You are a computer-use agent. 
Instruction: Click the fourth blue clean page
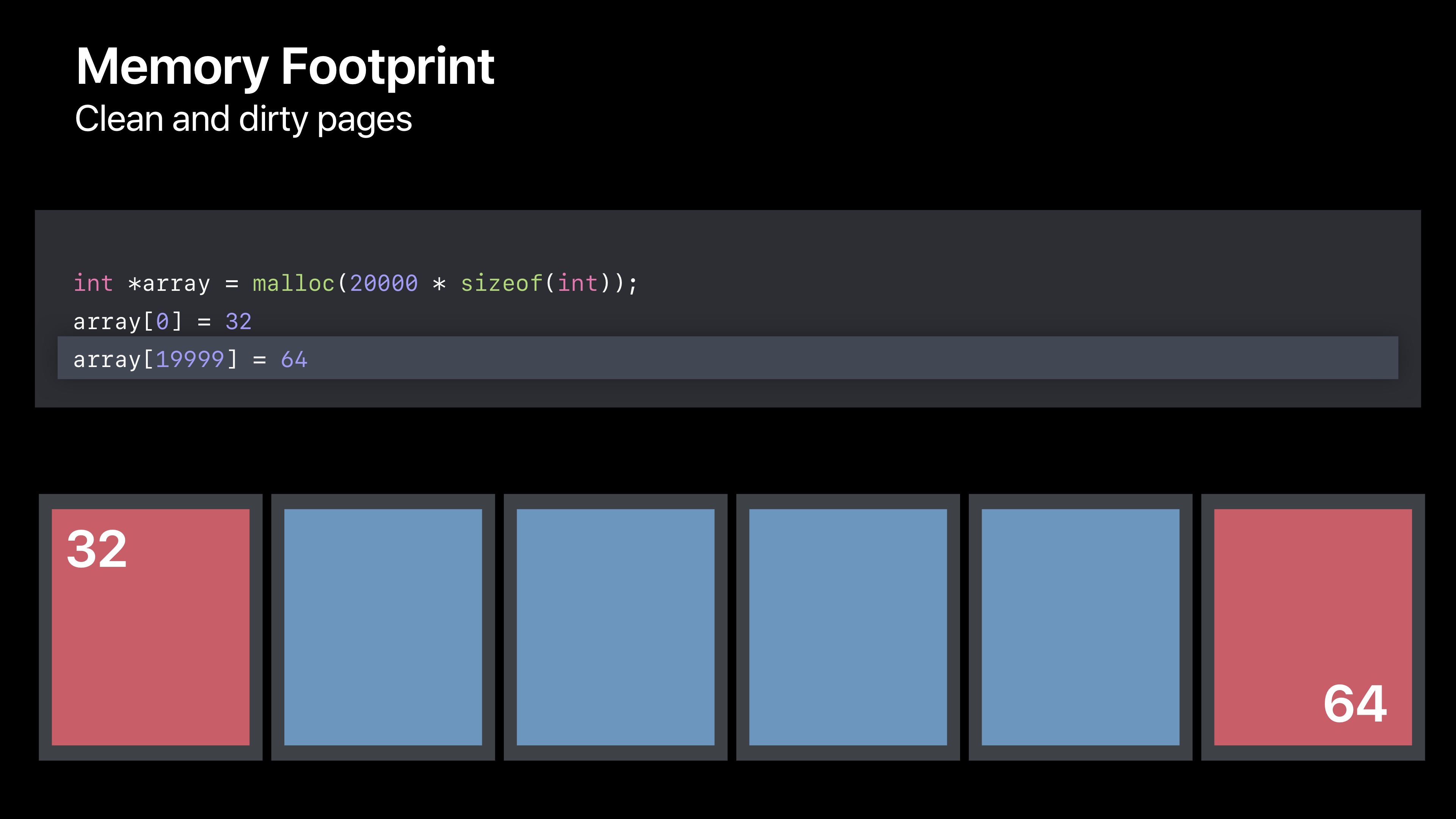(1080, 627)
